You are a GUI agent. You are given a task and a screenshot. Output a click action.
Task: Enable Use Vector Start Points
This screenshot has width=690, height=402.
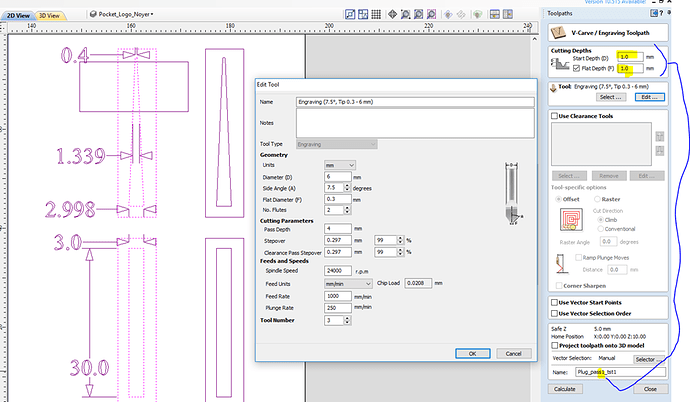pyautogui.click(x=554, y=303)
